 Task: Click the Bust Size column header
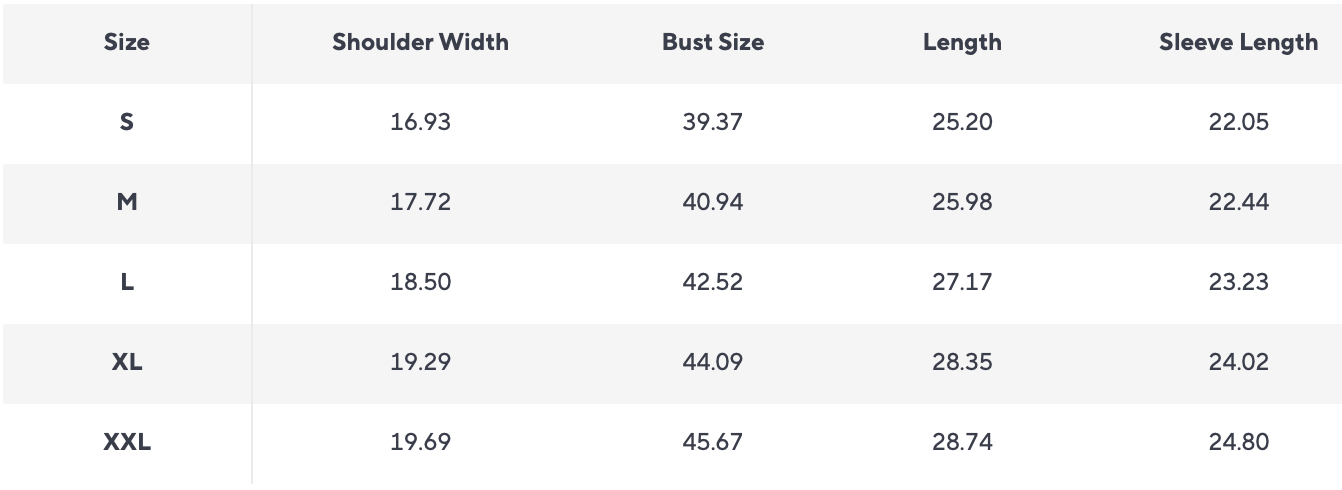point(713,42)
